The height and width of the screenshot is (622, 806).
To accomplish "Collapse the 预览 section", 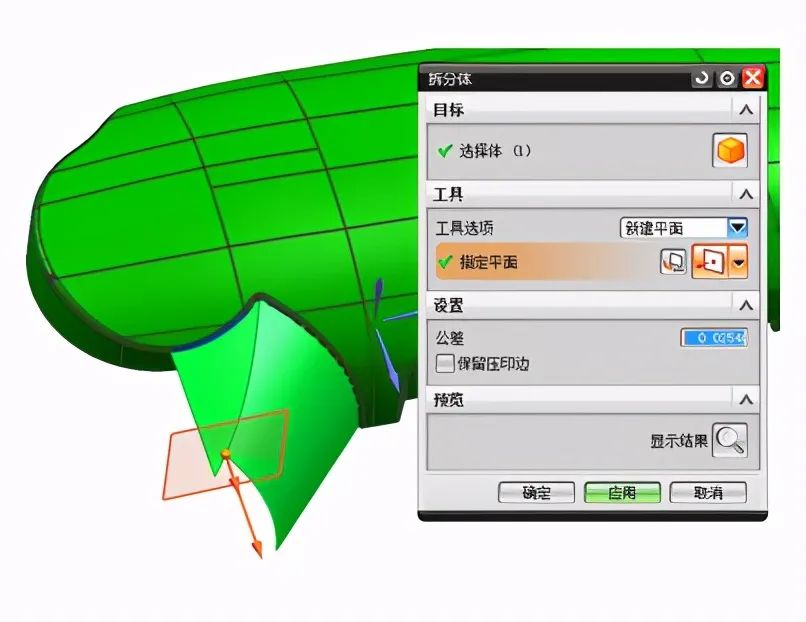I will [x=745, y=398].
